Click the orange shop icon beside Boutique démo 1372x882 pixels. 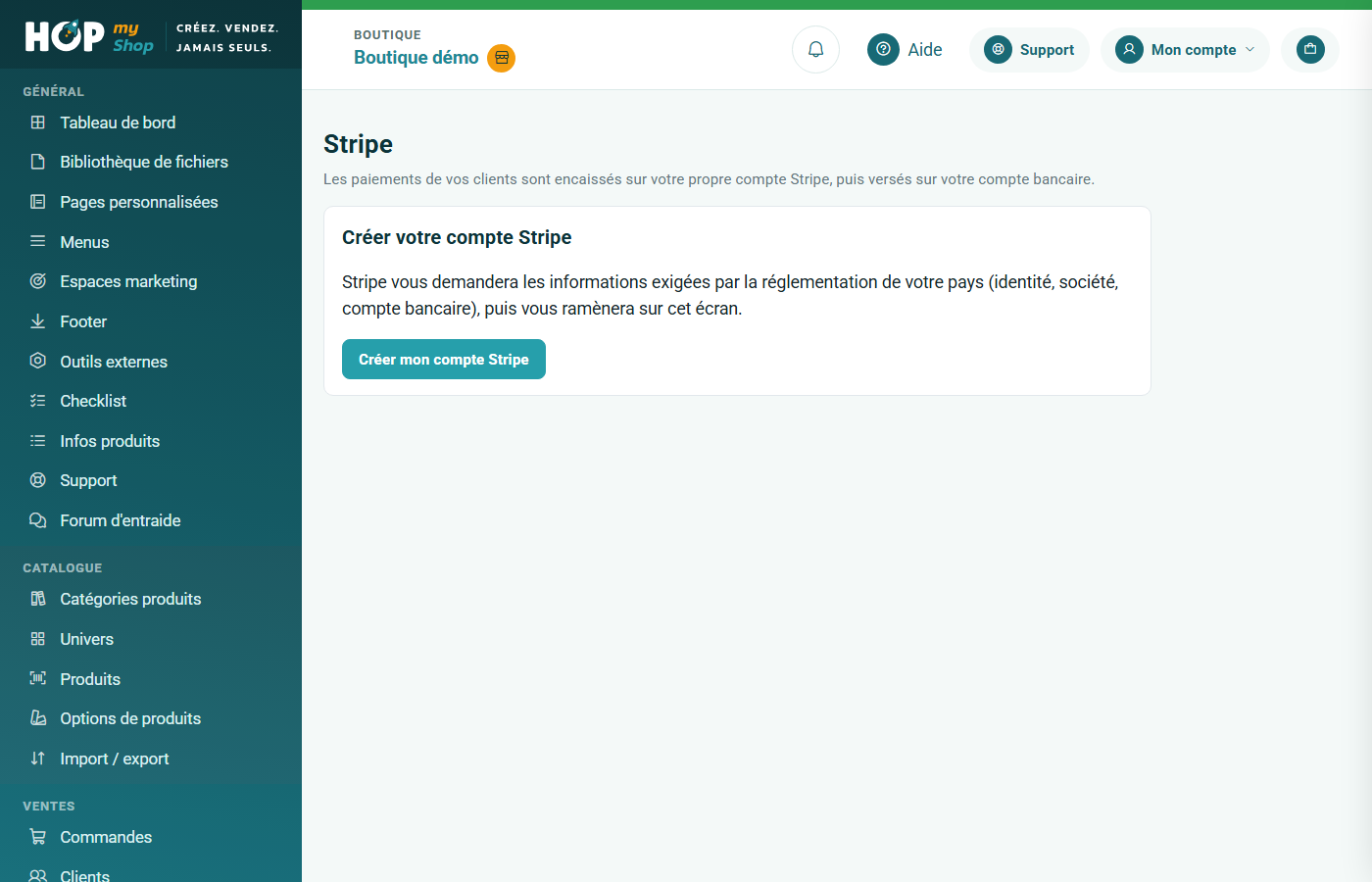[x=502, y=58]
